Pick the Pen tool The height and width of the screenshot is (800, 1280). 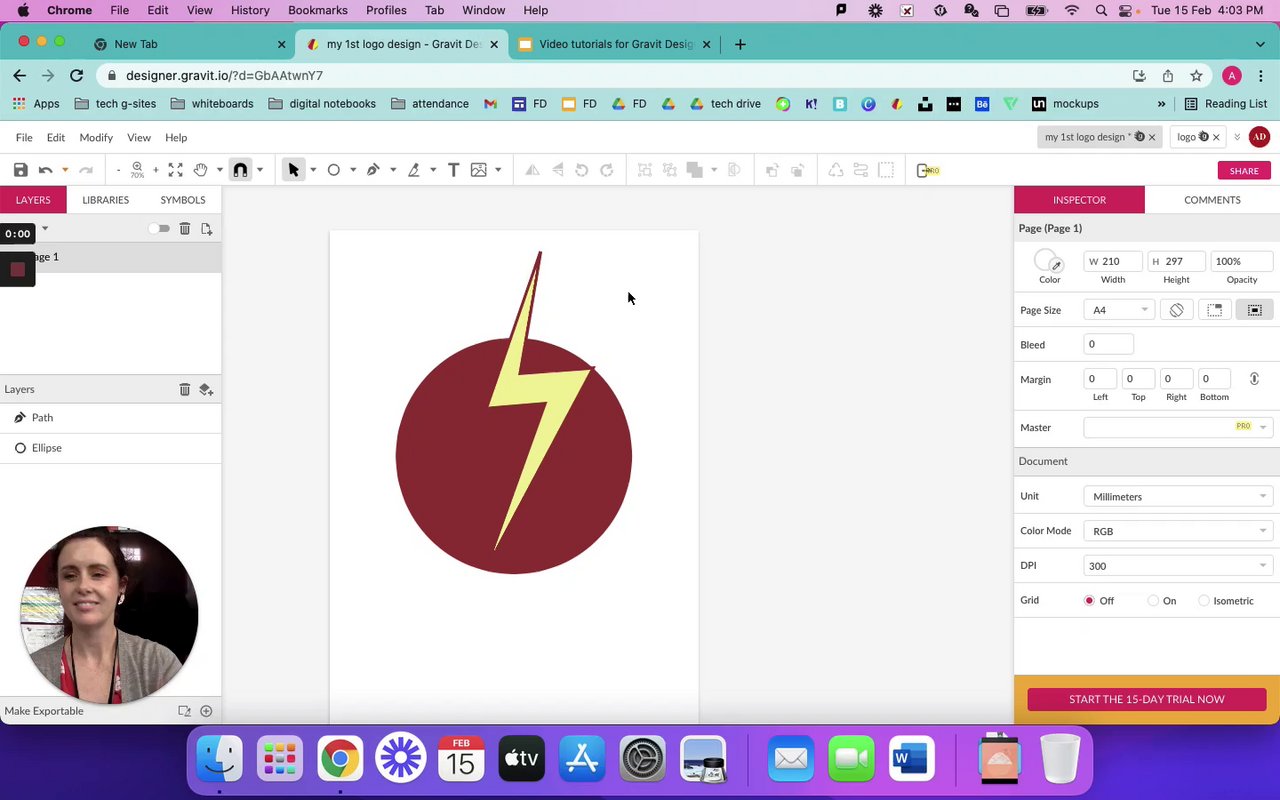[x=373, y=170]
